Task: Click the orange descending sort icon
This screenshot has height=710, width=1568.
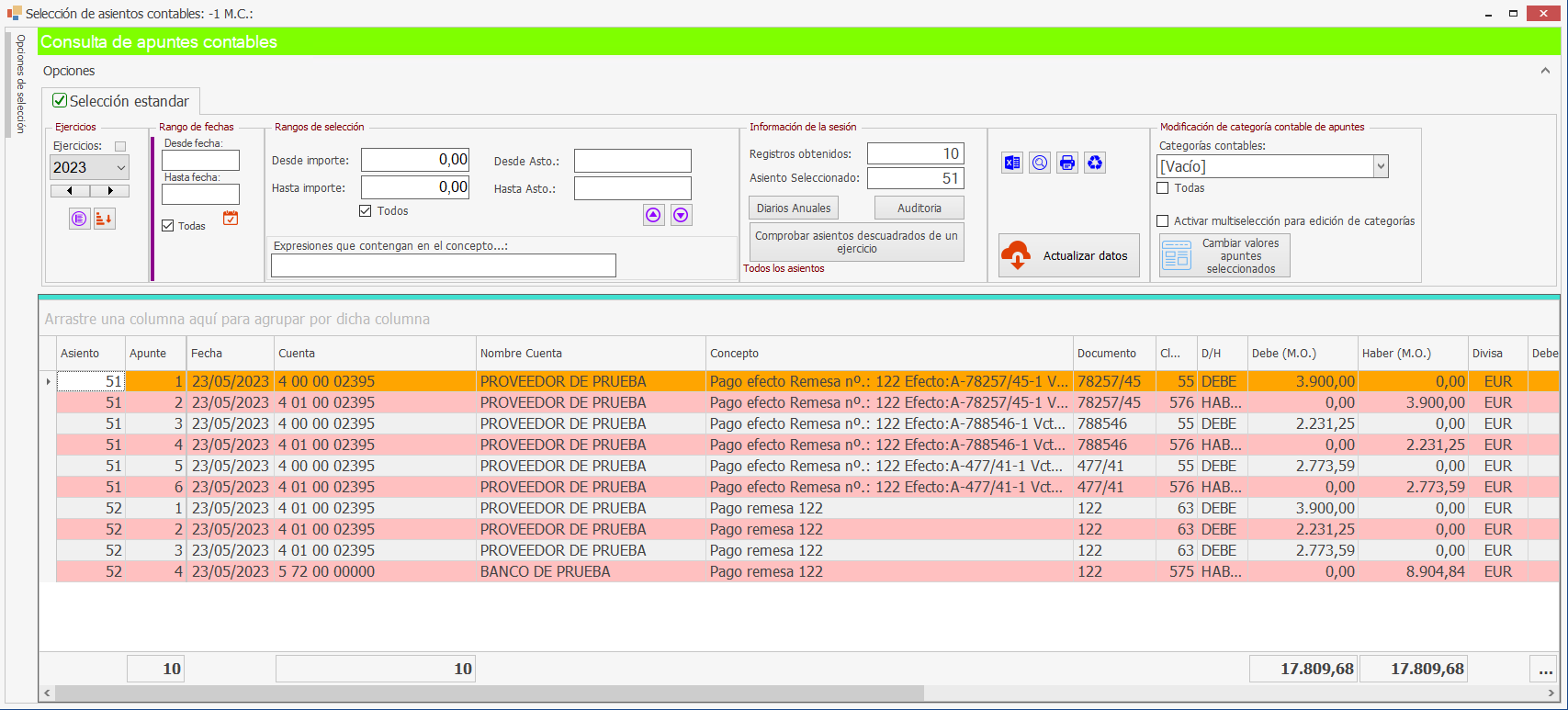Action: coord(105,219)
